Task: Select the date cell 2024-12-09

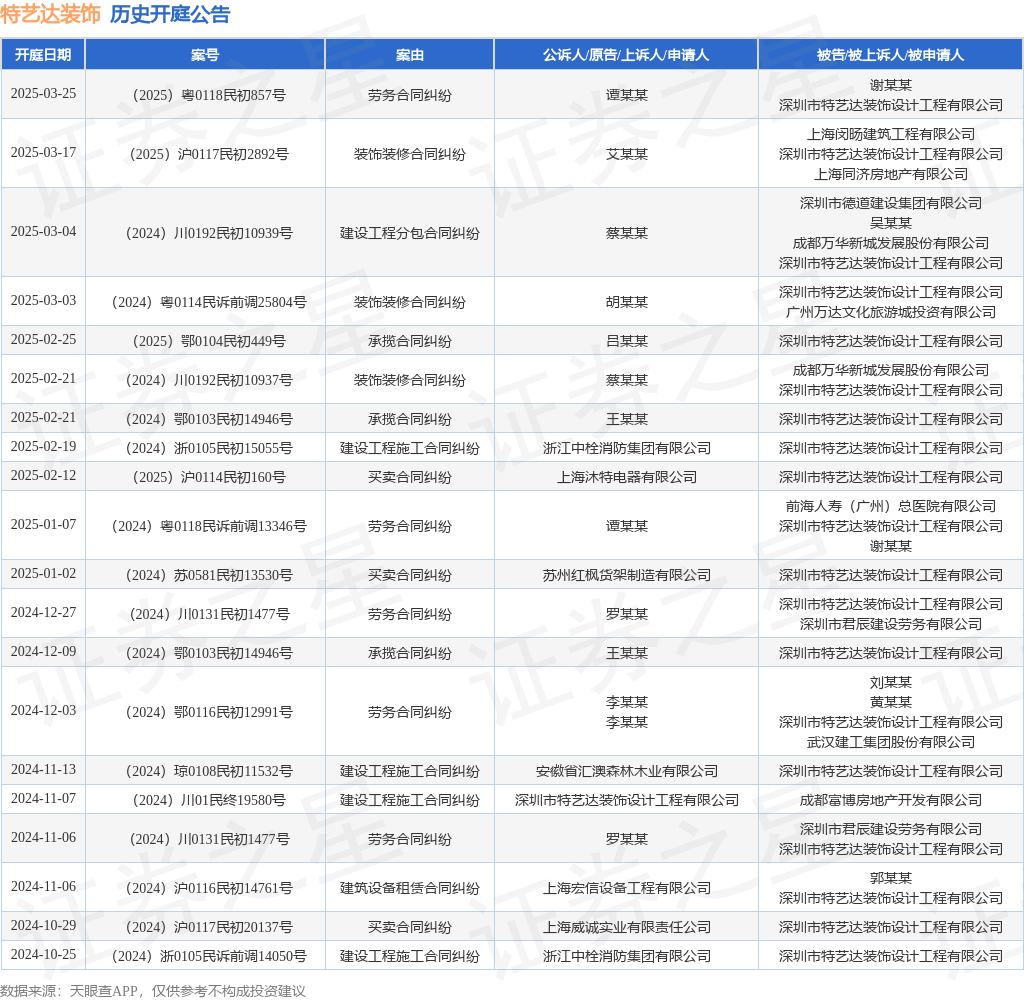Action: point(43,653)
